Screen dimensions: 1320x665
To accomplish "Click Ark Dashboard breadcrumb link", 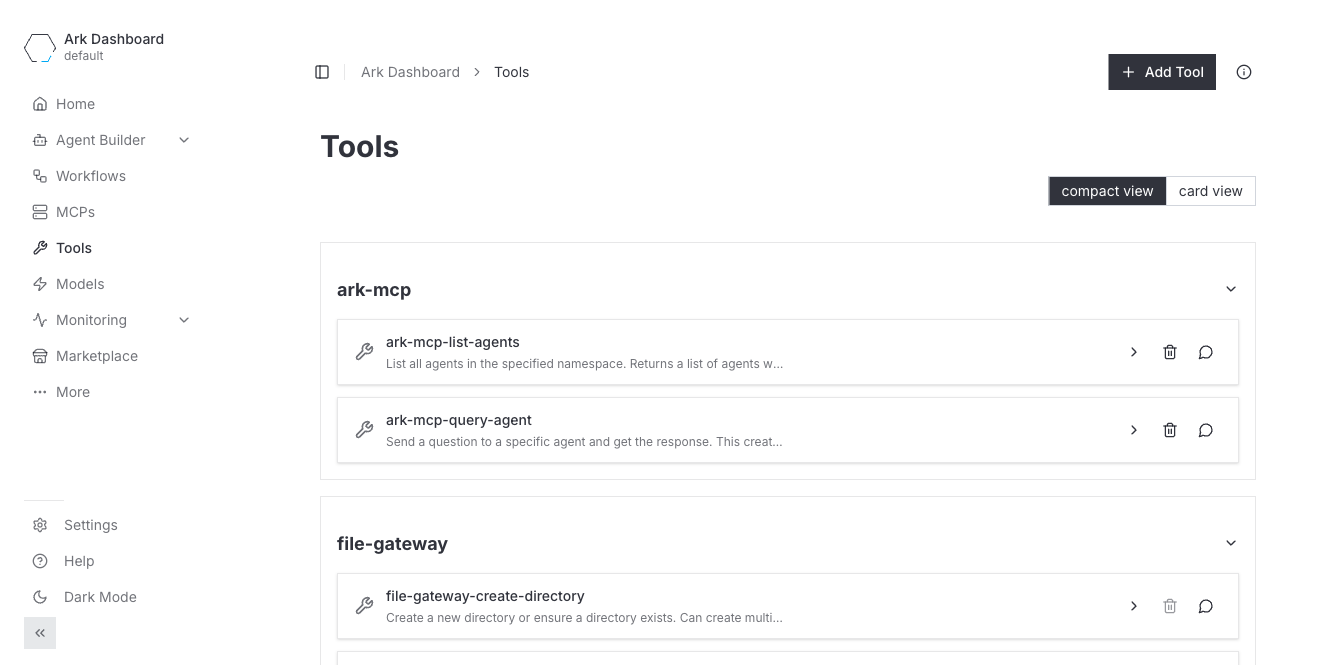I will click(410, 72).
